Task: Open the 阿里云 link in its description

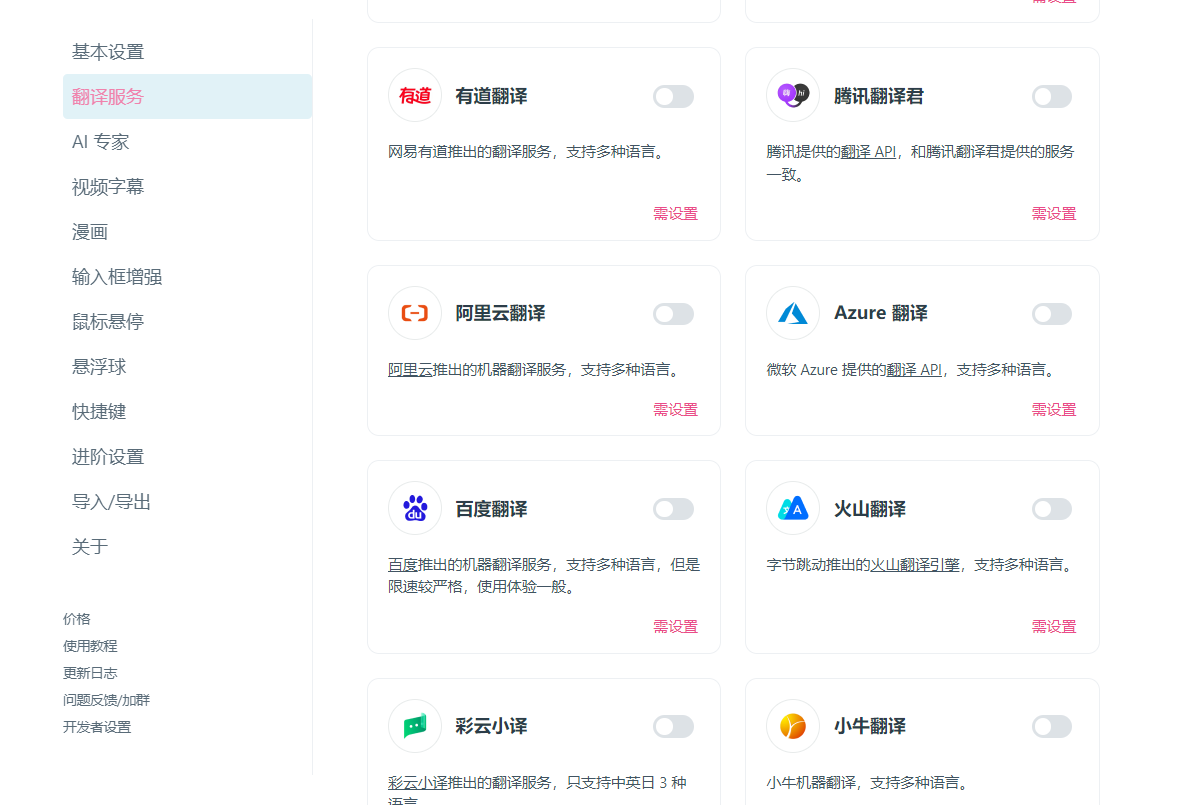Action: click(410, 369)
